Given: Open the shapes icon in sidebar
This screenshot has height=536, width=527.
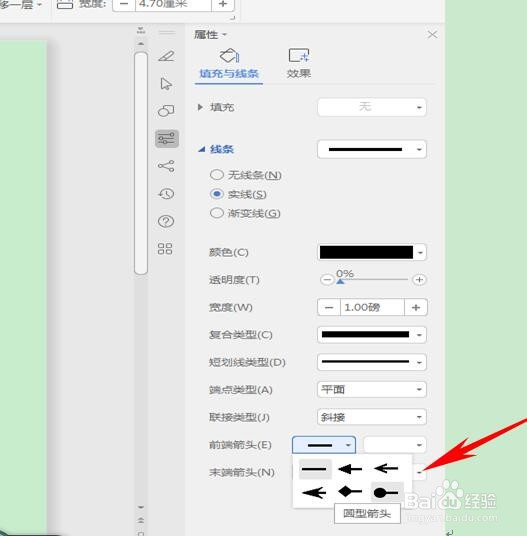Looking at the screenshot, I should coord(166,111).
